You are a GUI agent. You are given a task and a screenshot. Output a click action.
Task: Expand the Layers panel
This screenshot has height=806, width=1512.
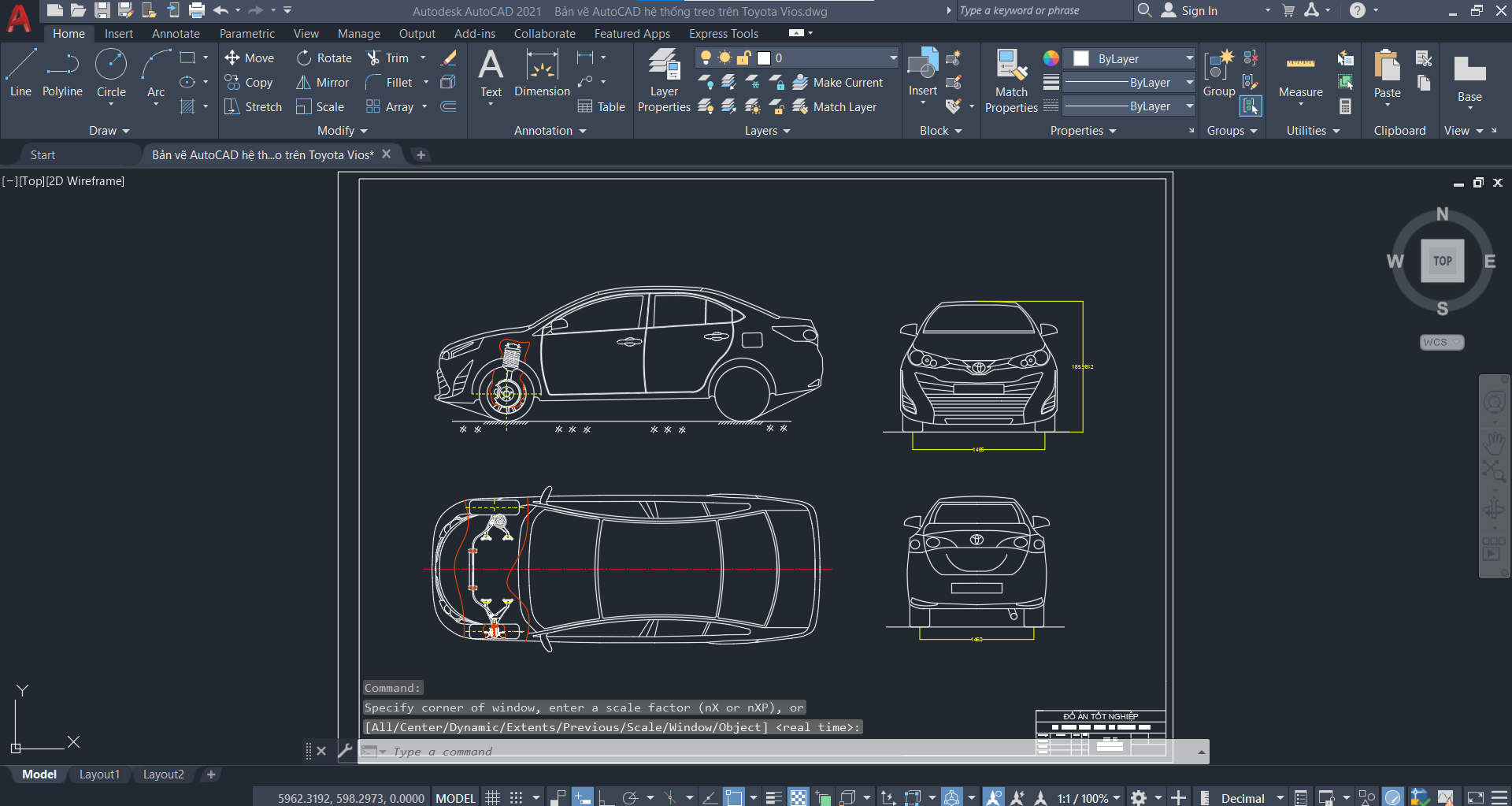coord(767,130)
